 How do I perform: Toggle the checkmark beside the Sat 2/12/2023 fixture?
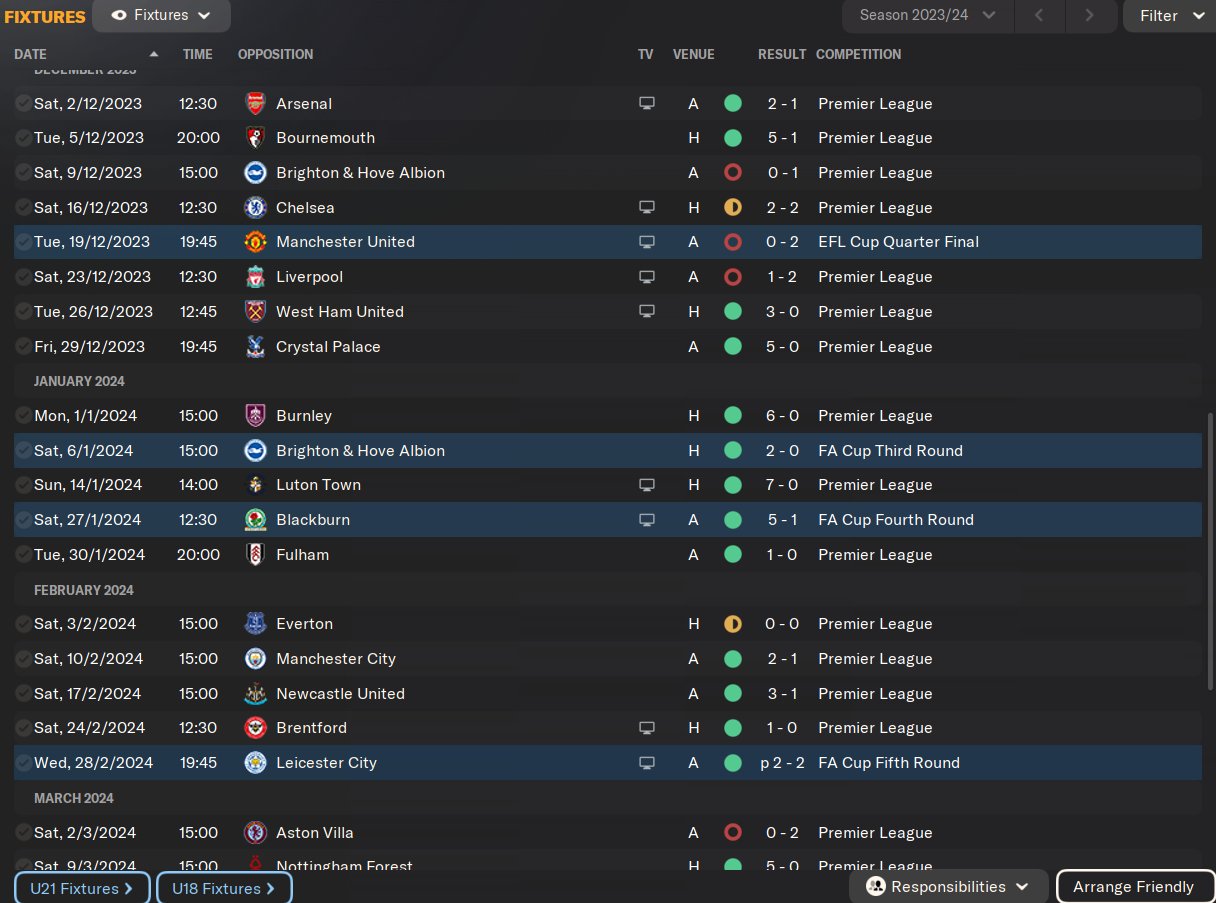[x=23, y=103]
